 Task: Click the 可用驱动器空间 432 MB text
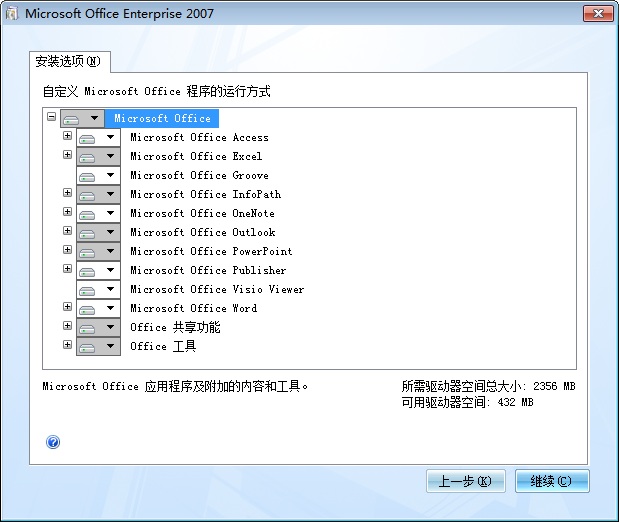pos(467,402)
